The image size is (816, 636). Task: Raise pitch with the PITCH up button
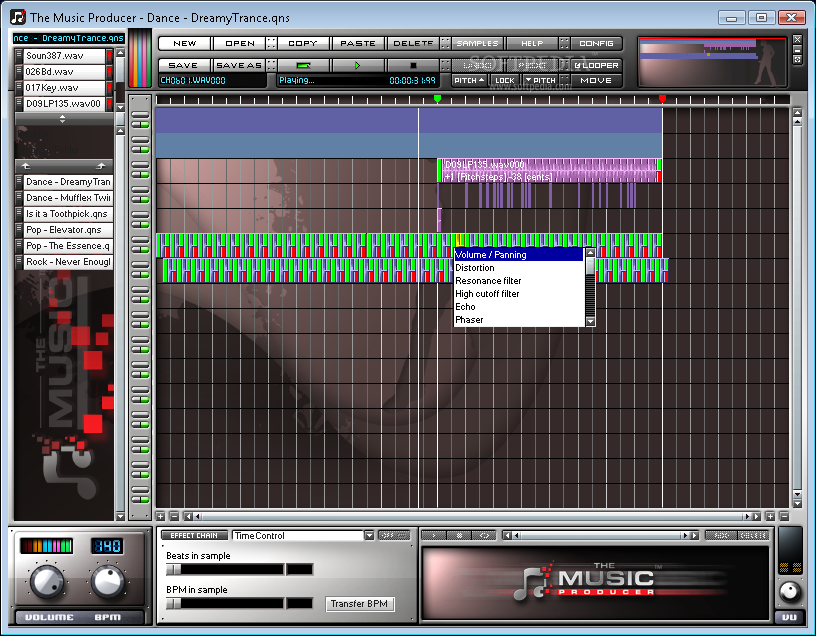[x=469, y=81]
